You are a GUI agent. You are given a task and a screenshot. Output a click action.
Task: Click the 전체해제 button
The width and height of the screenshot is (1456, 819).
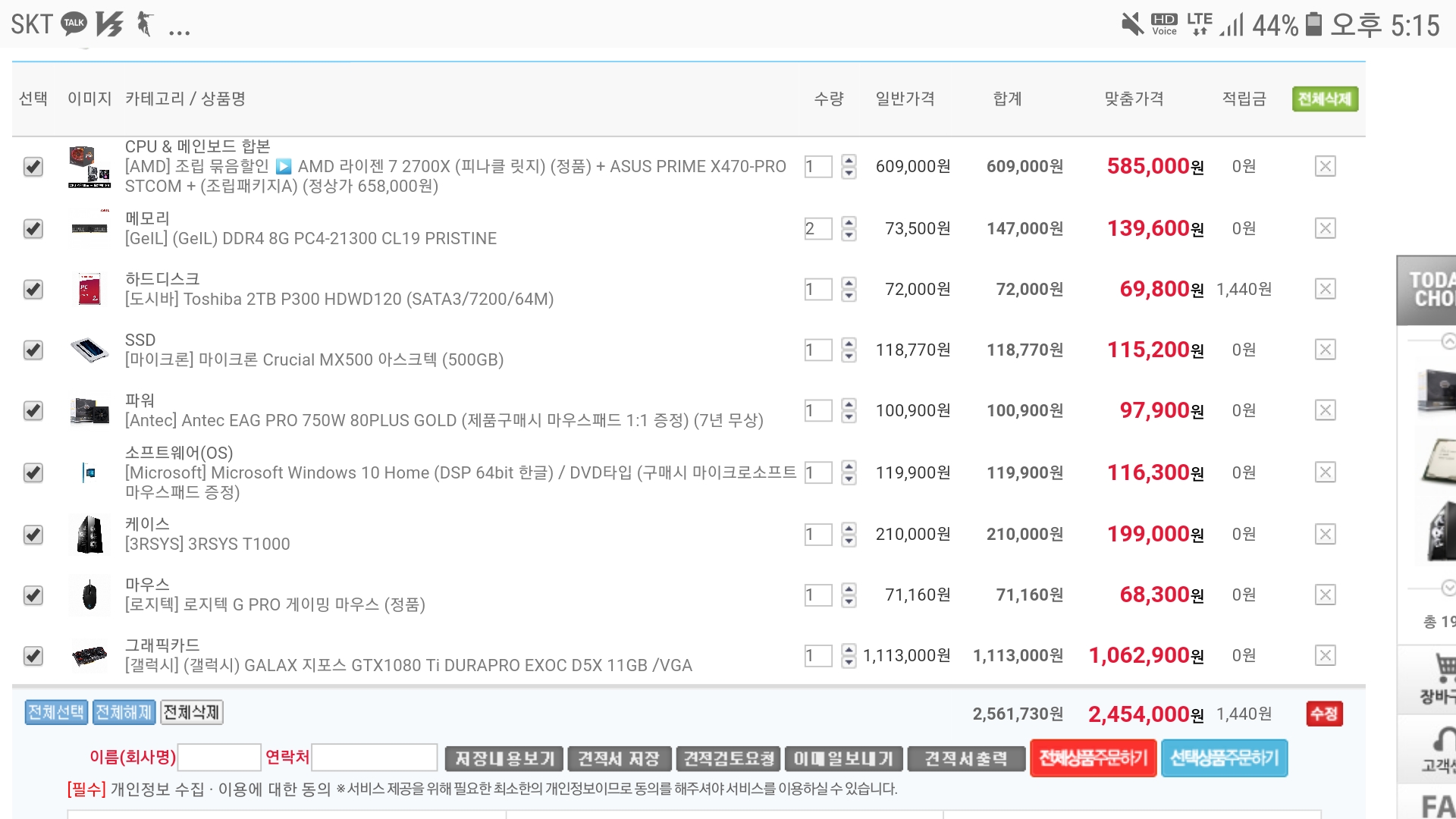coord(124,712)
